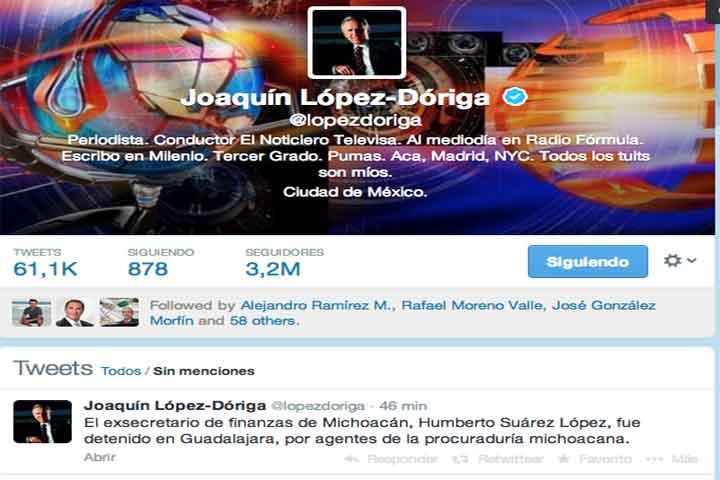
Task: Toggle the blue Siguiendo follow button
Action: pyautogui.click(x=588, y=261)
